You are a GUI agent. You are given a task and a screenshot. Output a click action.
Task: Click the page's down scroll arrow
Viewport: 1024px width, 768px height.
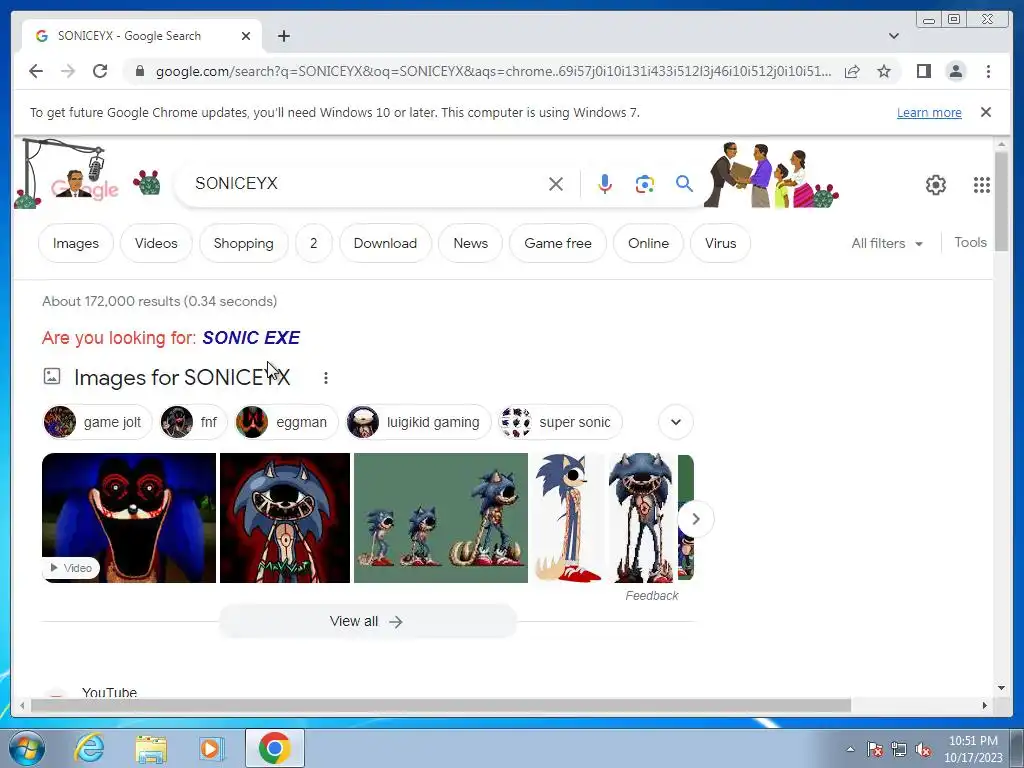point(1002,688)
